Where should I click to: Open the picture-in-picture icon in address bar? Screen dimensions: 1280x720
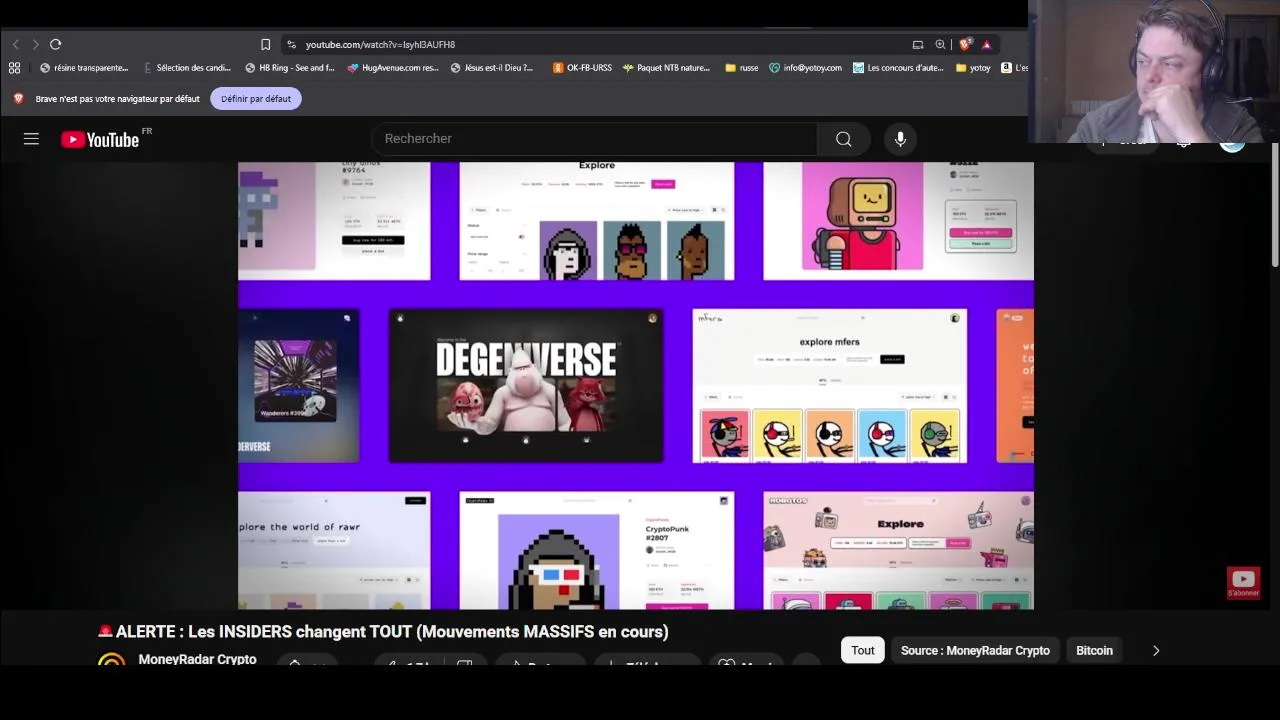pyautogui.click(x=917, y=44)
